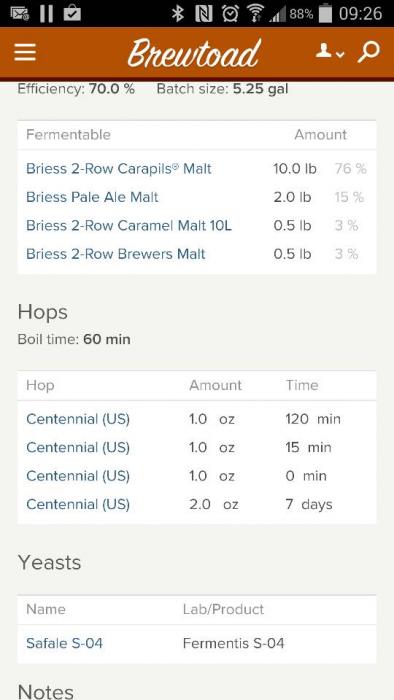Tap the NFC status bar icon
Viewport: 394px width, 700px height.
click(x=204, y=14)
